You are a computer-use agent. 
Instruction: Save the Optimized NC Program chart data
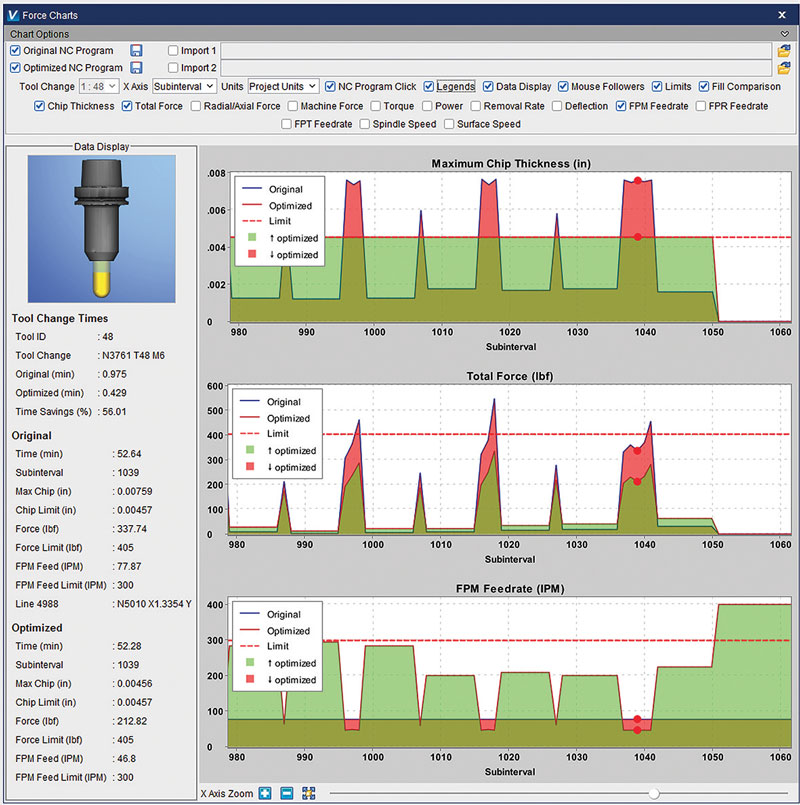point(136,68)
